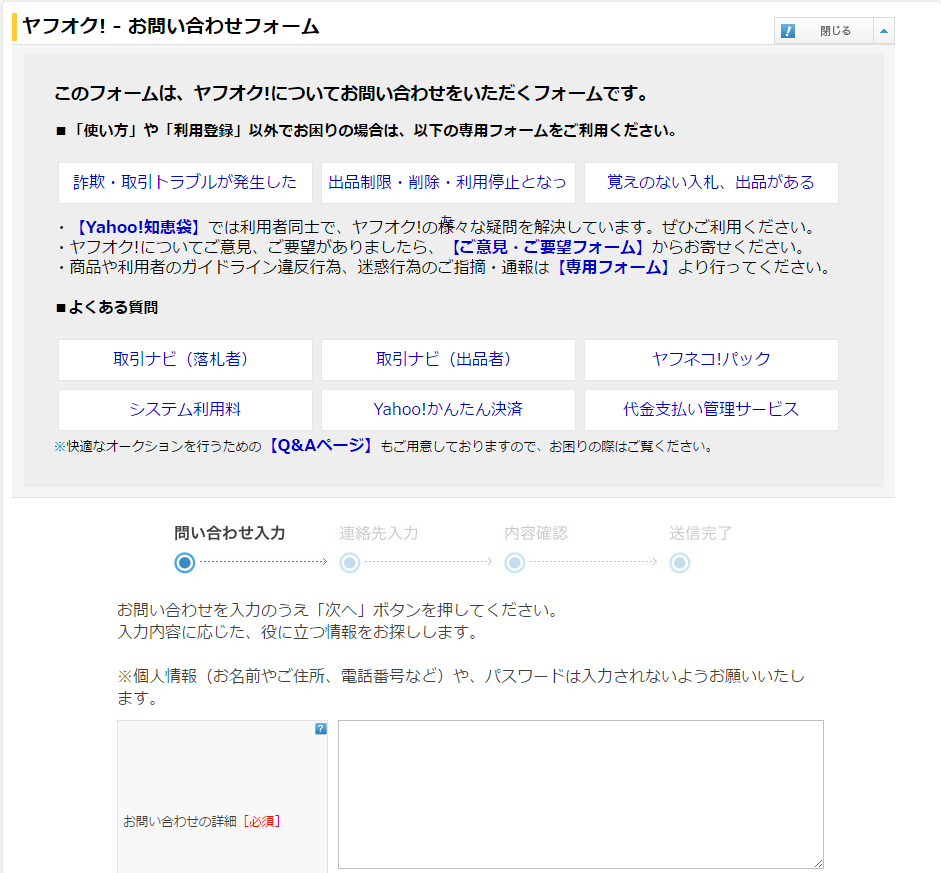Open 取引ナビ(落札者) FAQ

click(185, 360)
